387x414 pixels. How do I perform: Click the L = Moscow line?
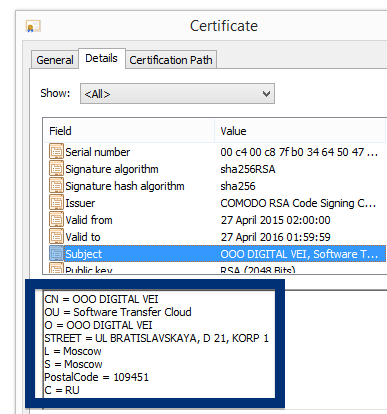coord(73,351)
